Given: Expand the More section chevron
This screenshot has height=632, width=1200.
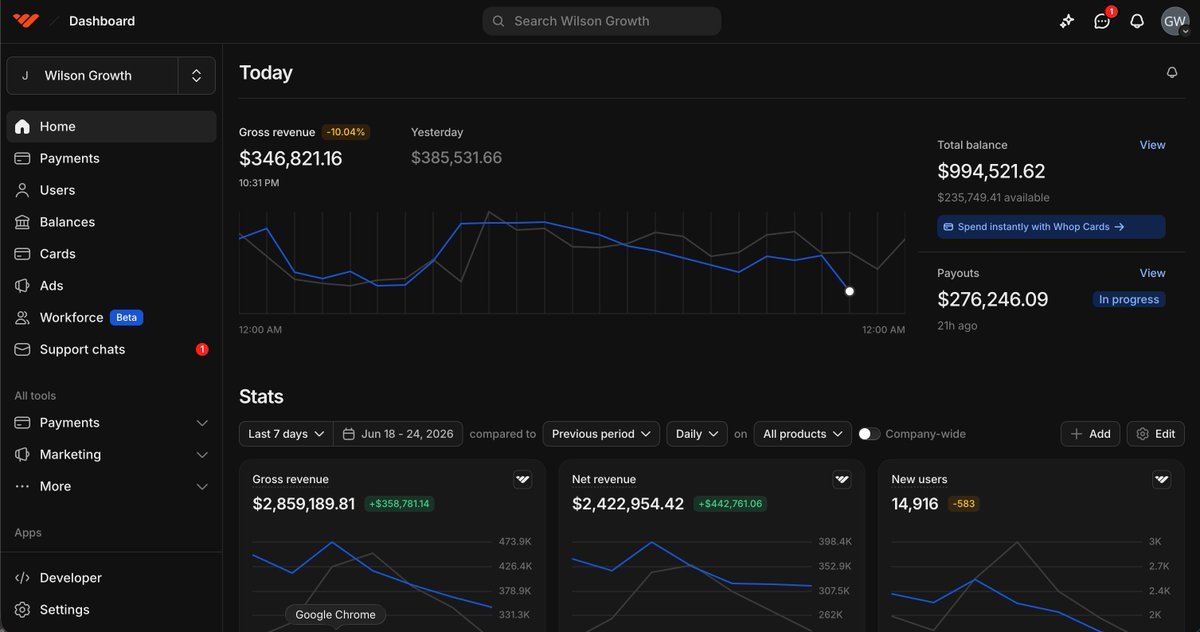Looking at the screenshot, I should click(x=202, y=487).
